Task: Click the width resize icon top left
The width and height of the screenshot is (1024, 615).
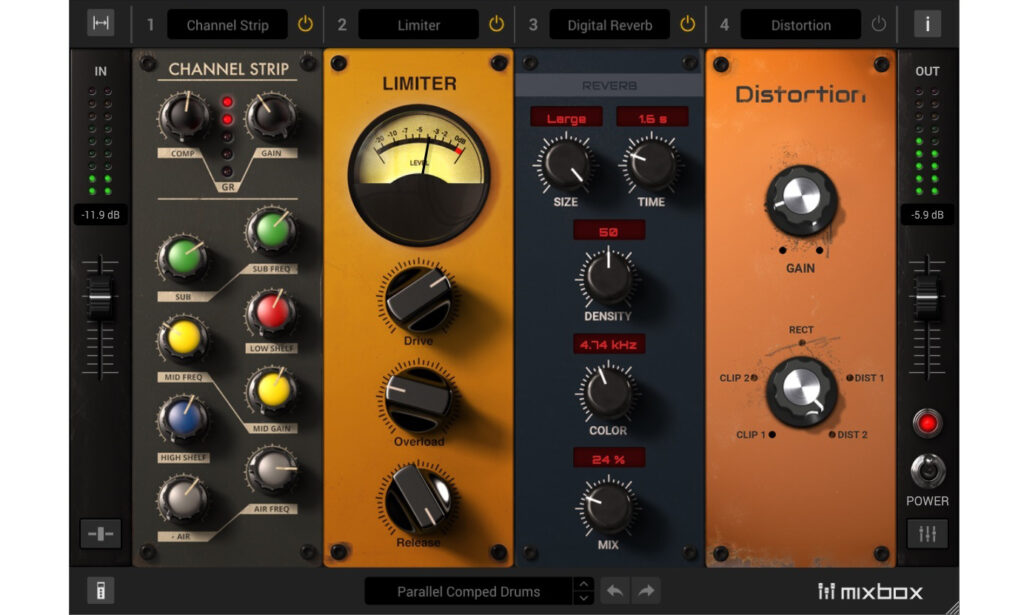Action: click(x=100, y=22)
